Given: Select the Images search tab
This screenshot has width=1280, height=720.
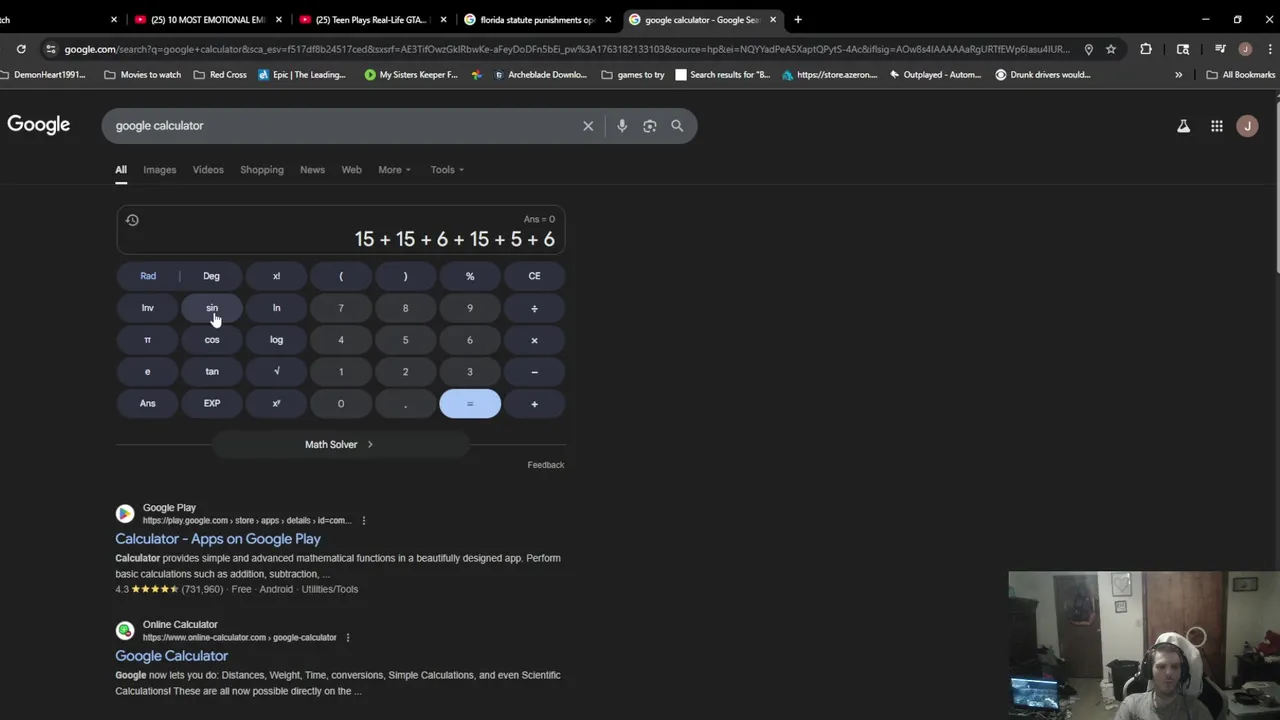Looking at the screenshot, I should [159, 170].
